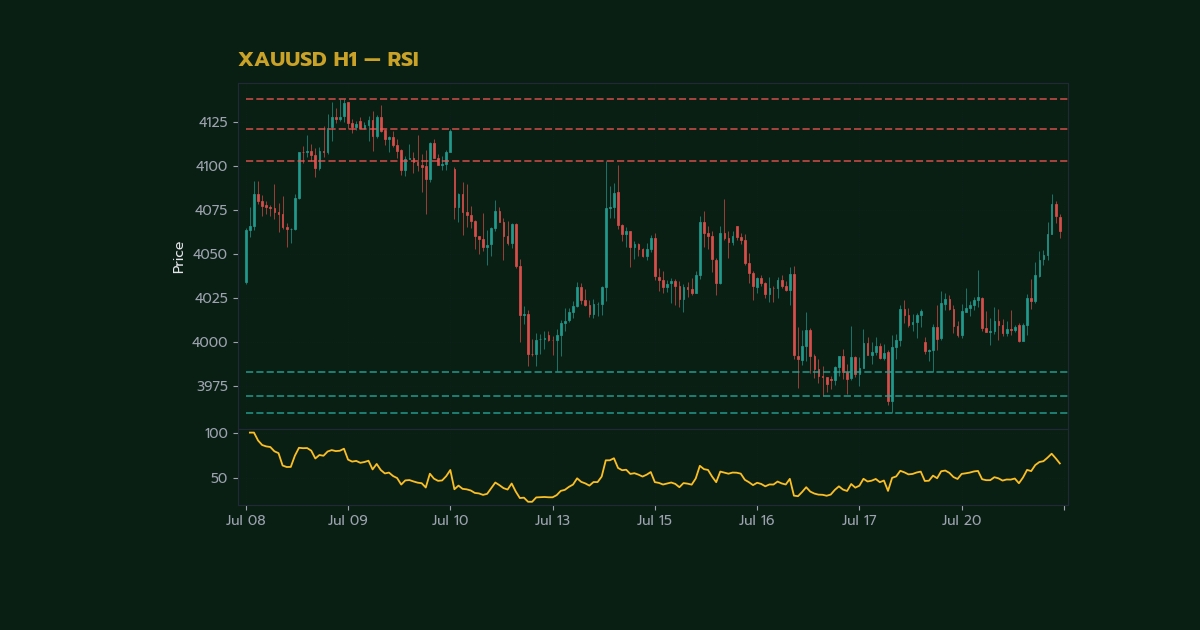Click the Price y-axis title

coord(179,257)
